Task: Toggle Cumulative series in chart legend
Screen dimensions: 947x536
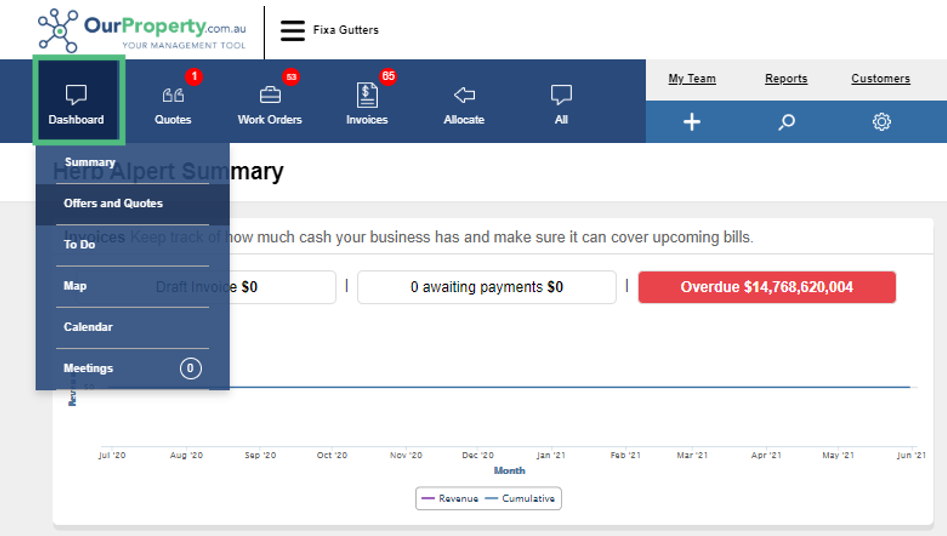Action: click(x=520, y=499)
